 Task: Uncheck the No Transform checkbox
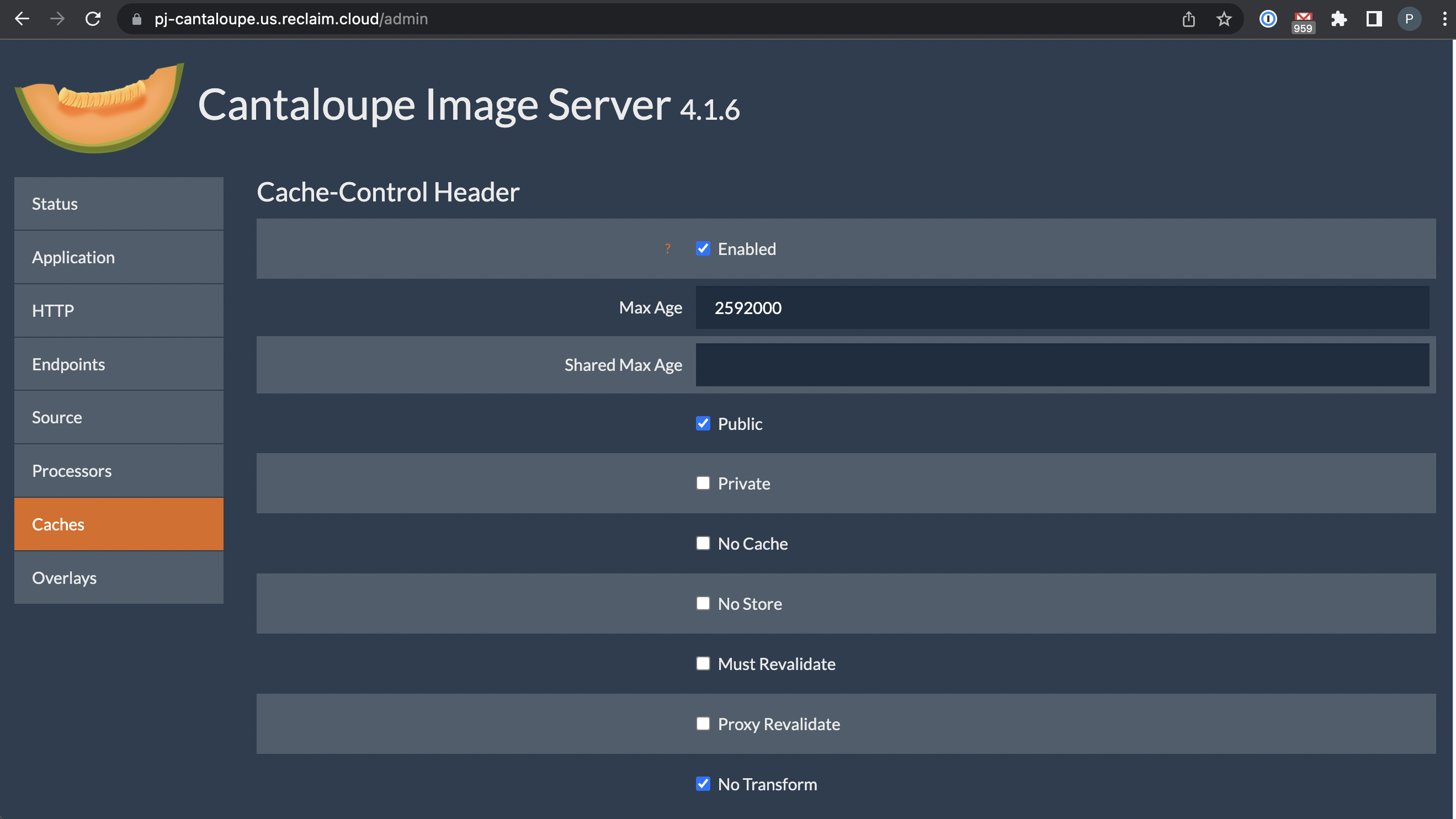coord(703,784)
